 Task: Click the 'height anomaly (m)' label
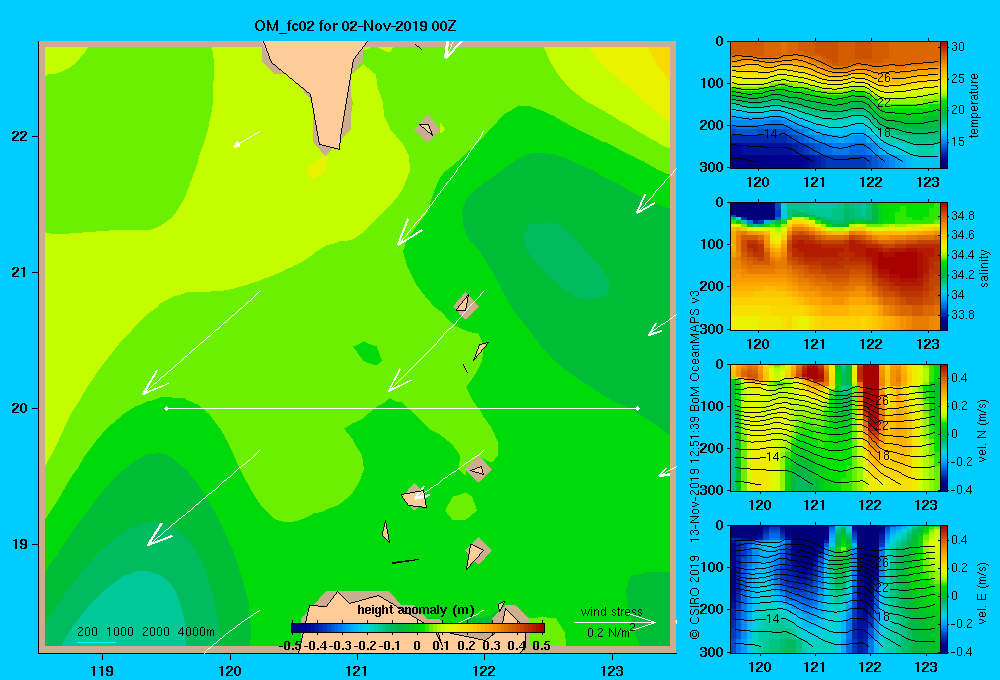tap(415, 610)
